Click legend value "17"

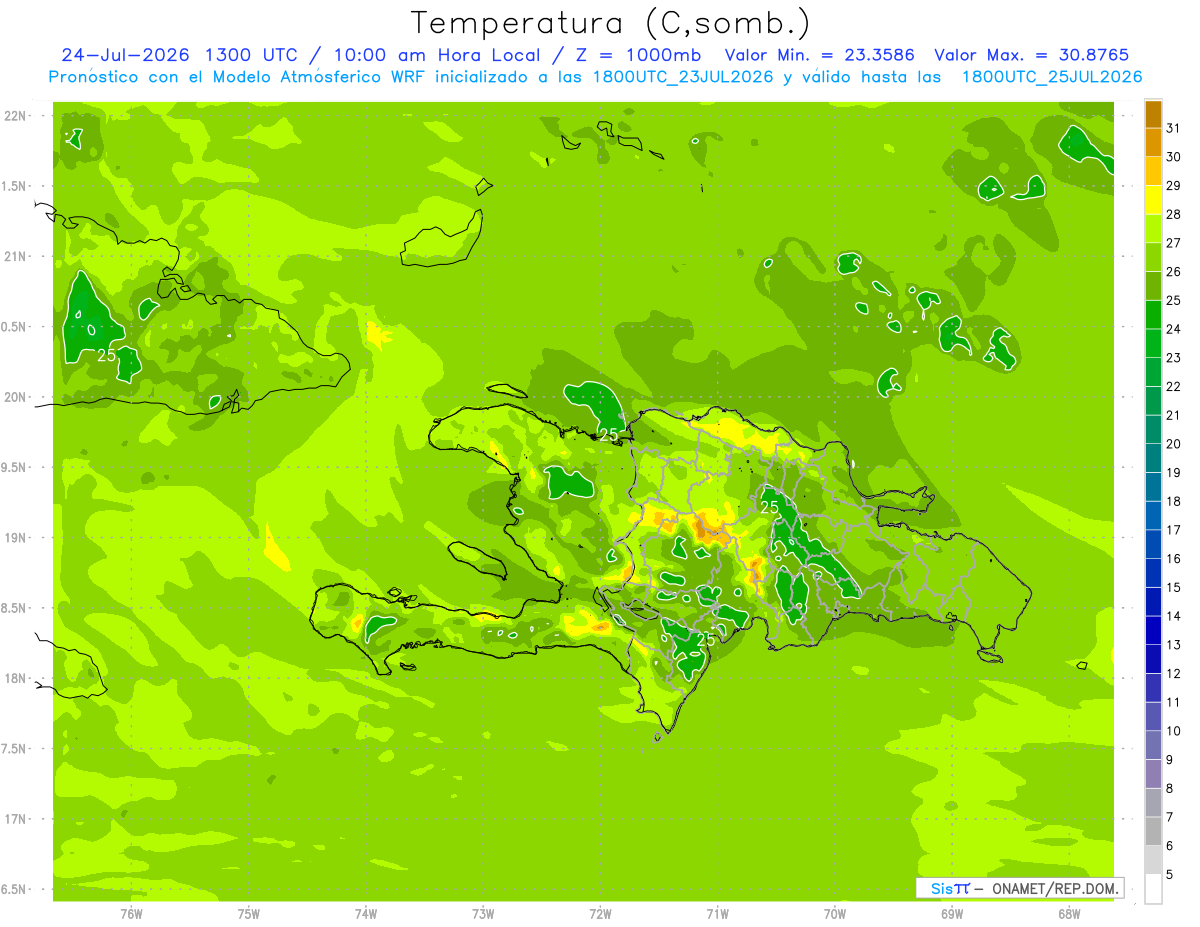coord(1173,530)
